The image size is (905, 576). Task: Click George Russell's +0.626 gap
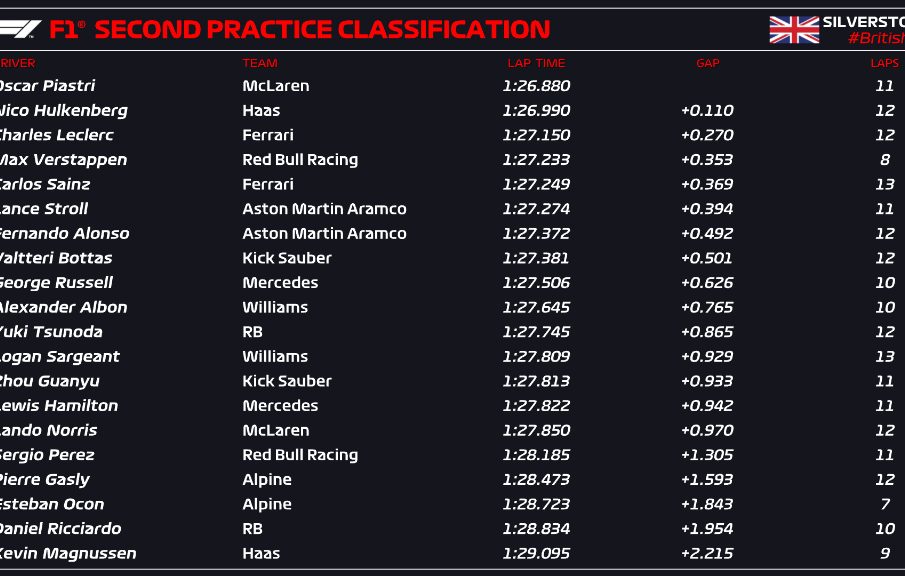click(x=707, y=283)
